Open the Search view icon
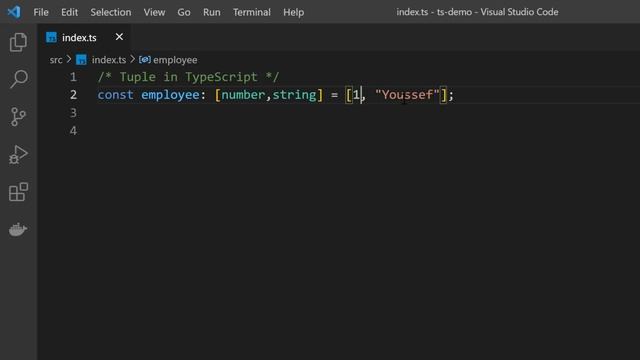The image size is (640, 360). (x=18, y=79)
